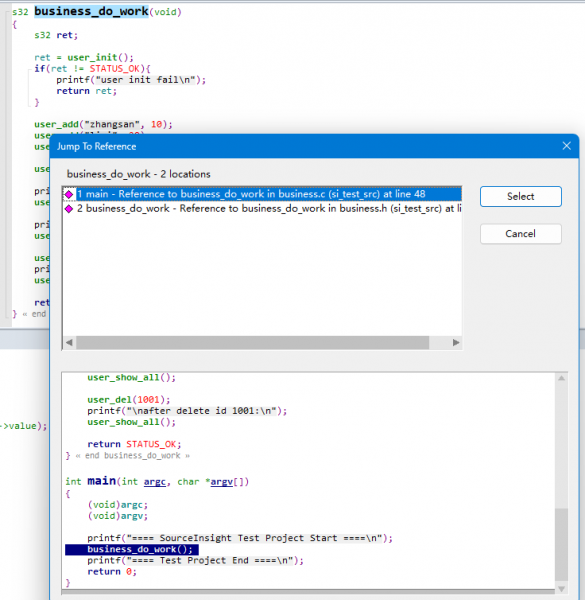This screenshot has width=585, height=600.
Task: Click left arrow of reference list scrollbar
Action: [69, 342]
